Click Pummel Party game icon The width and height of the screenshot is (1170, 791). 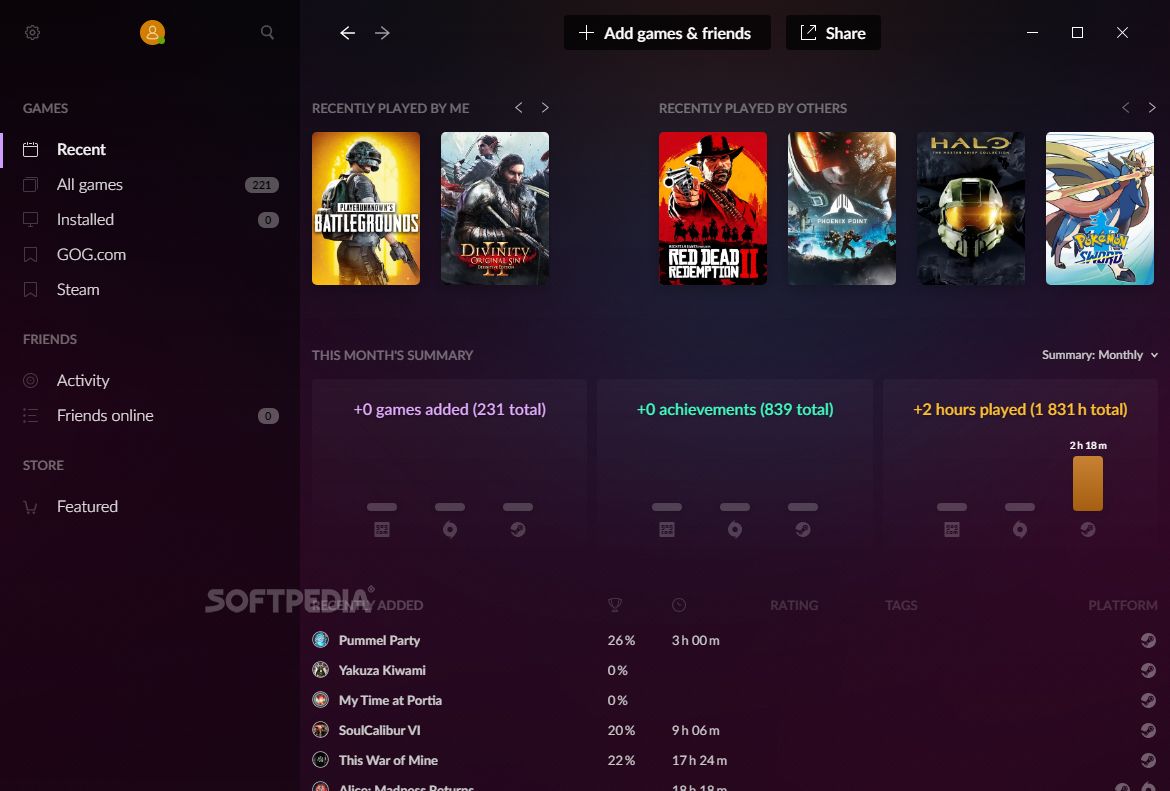coord(321,640)
